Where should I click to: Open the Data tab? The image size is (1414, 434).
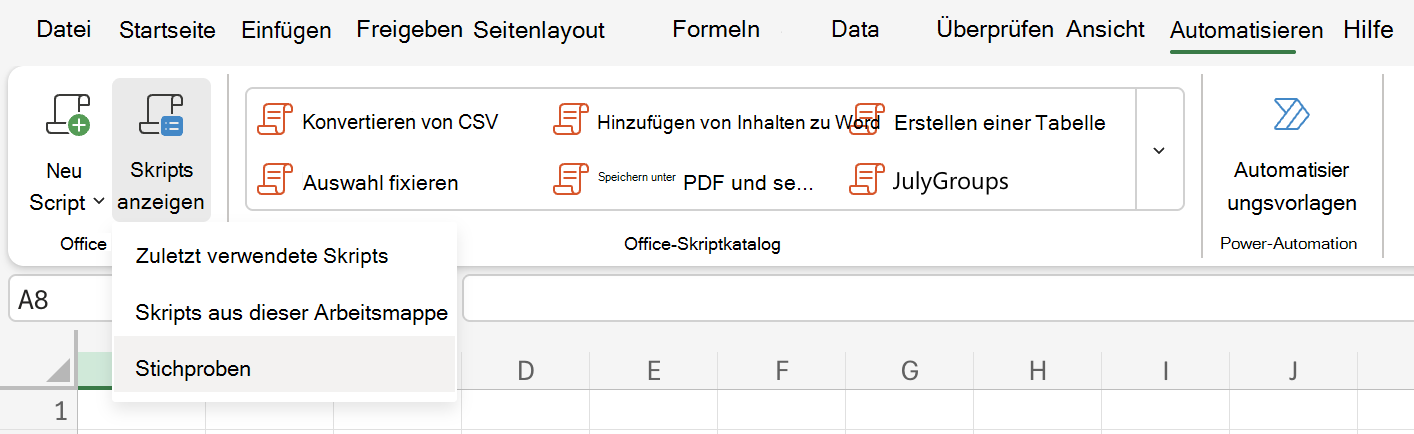pyautogui.click(x=855, y=29)
